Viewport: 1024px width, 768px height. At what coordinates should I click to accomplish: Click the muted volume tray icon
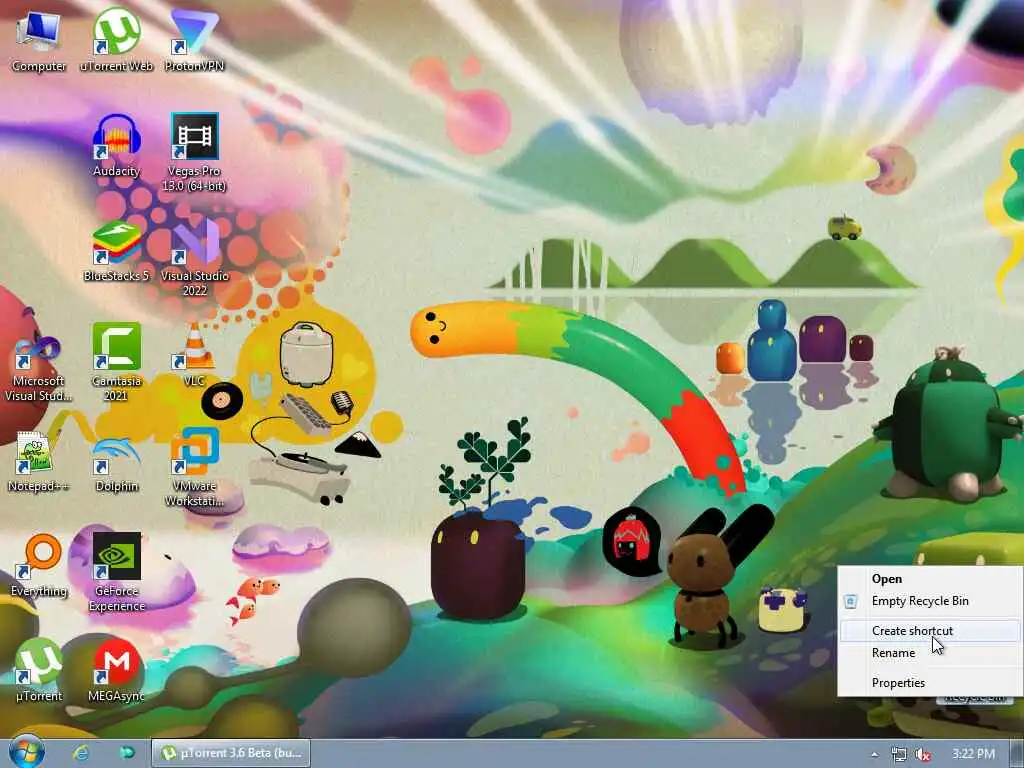pyautogui.click(x=923, y=754)
